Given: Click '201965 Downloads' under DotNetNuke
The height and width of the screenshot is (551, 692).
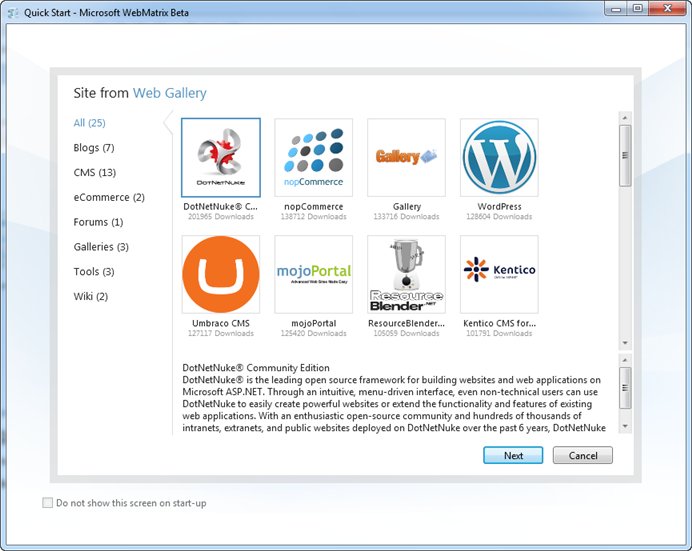Looking at the screenshot, I should [221, 217].
